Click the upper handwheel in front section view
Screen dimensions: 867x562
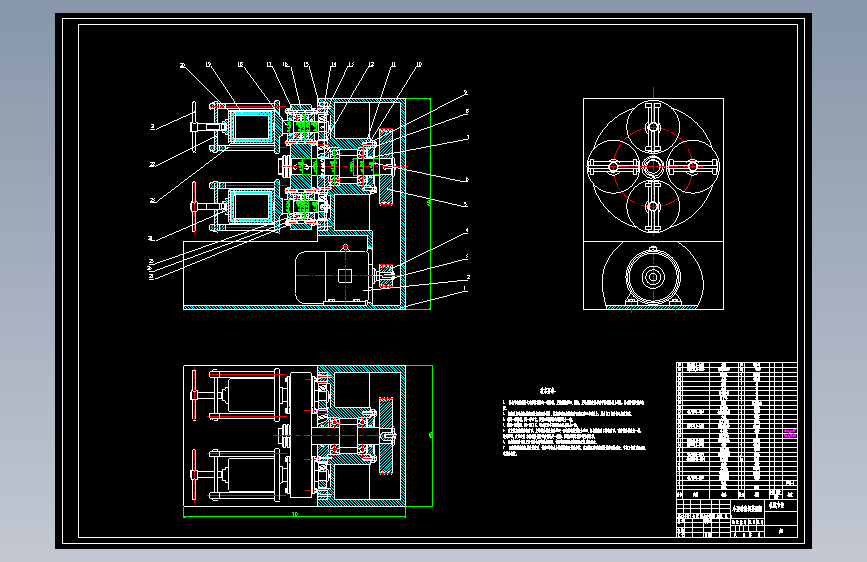(x=194, y=127)
